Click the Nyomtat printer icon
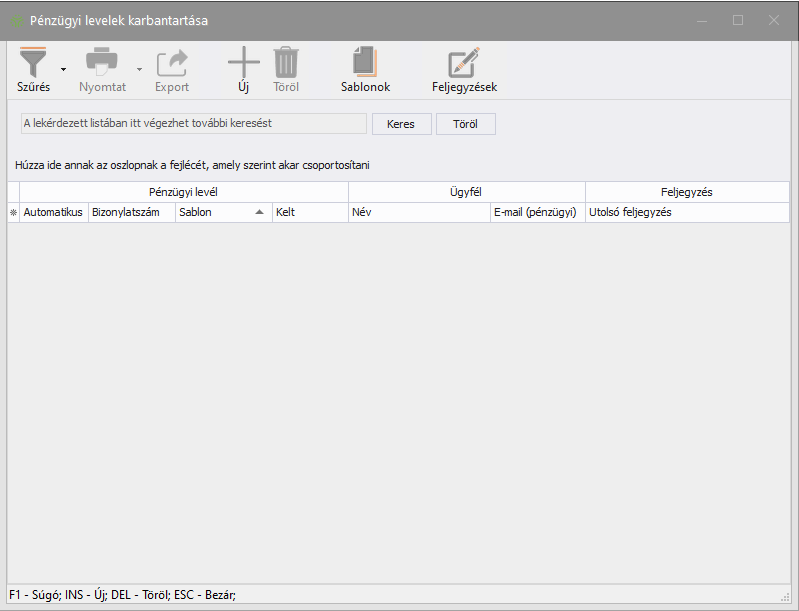The image size is (799, 611). click(x=102, y=64)
